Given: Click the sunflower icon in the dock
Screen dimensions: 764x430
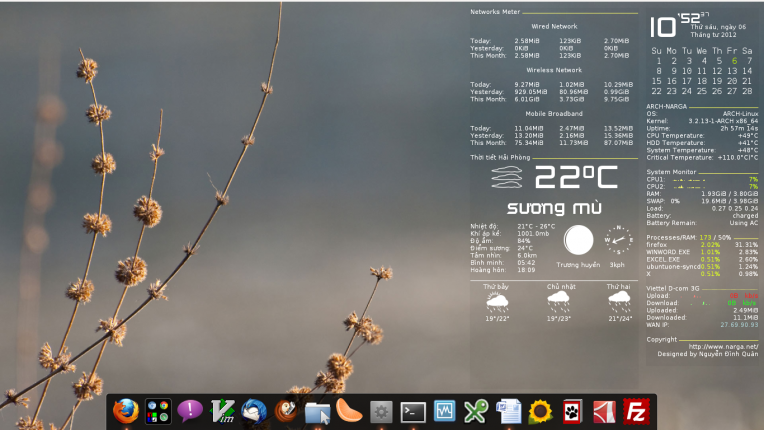Looking at the screenshot, I should point(540,411).
